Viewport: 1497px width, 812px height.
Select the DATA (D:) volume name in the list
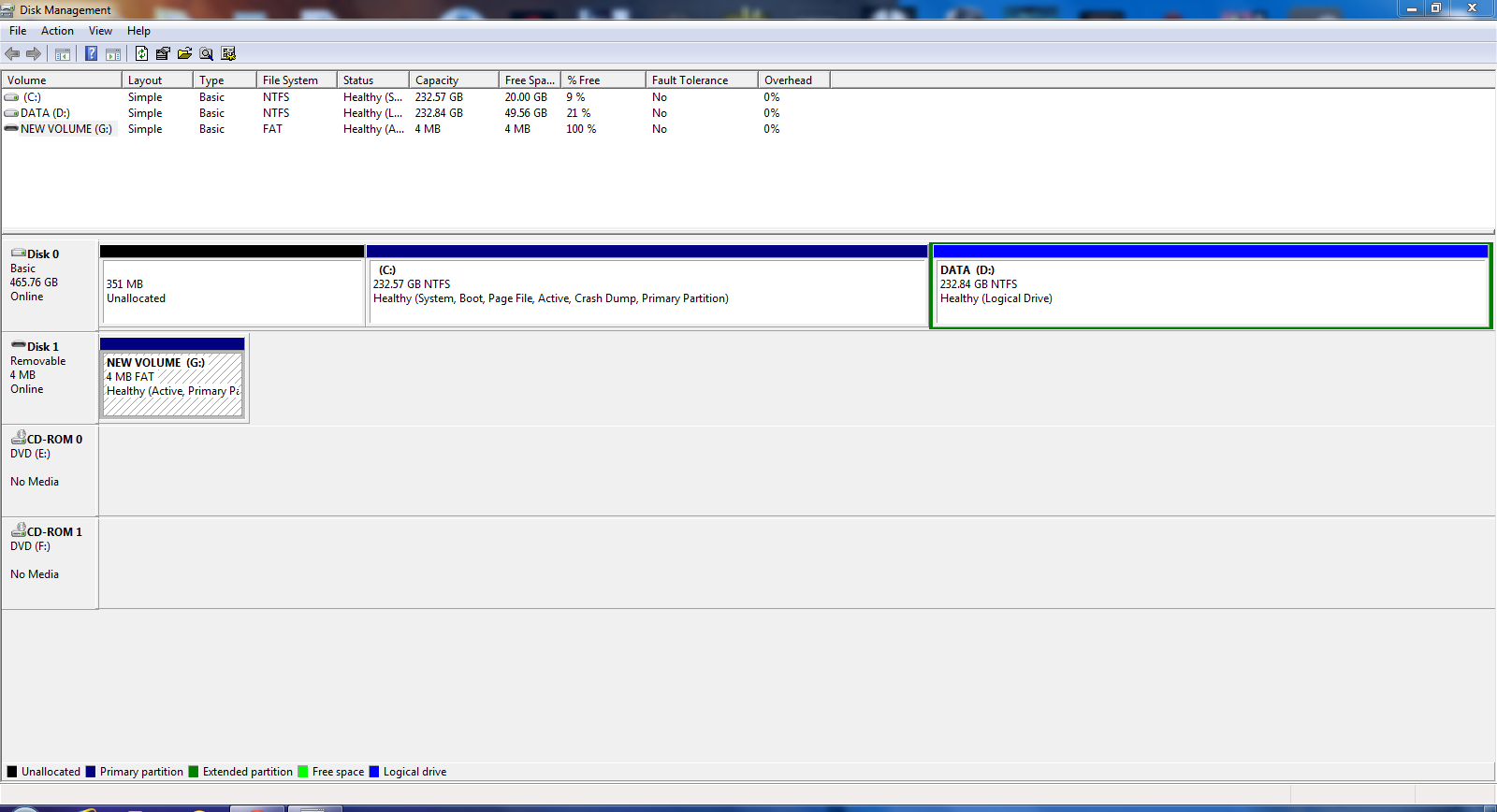pos(45,113)
